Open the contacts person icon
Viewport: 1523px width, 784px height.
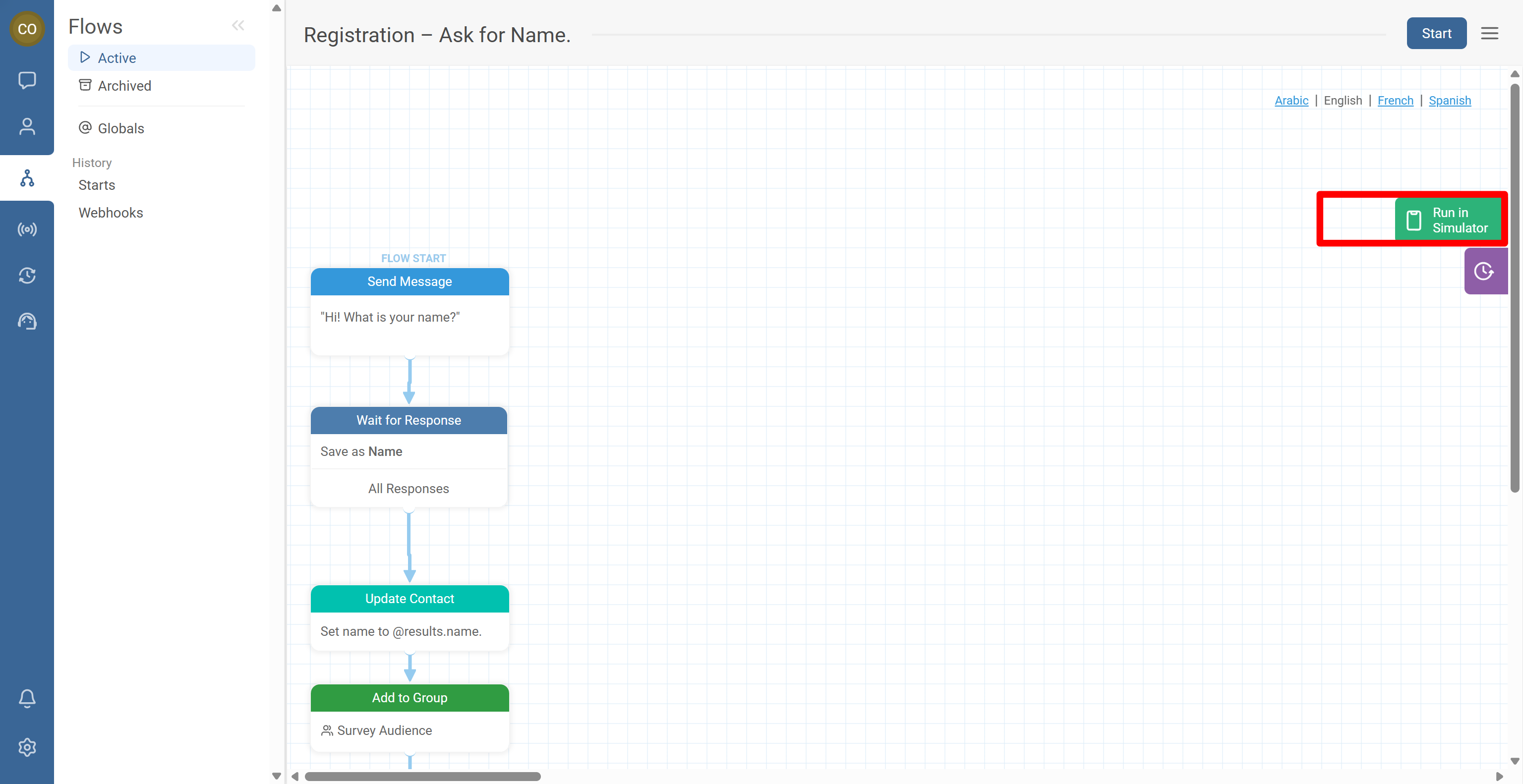point(27,126)
